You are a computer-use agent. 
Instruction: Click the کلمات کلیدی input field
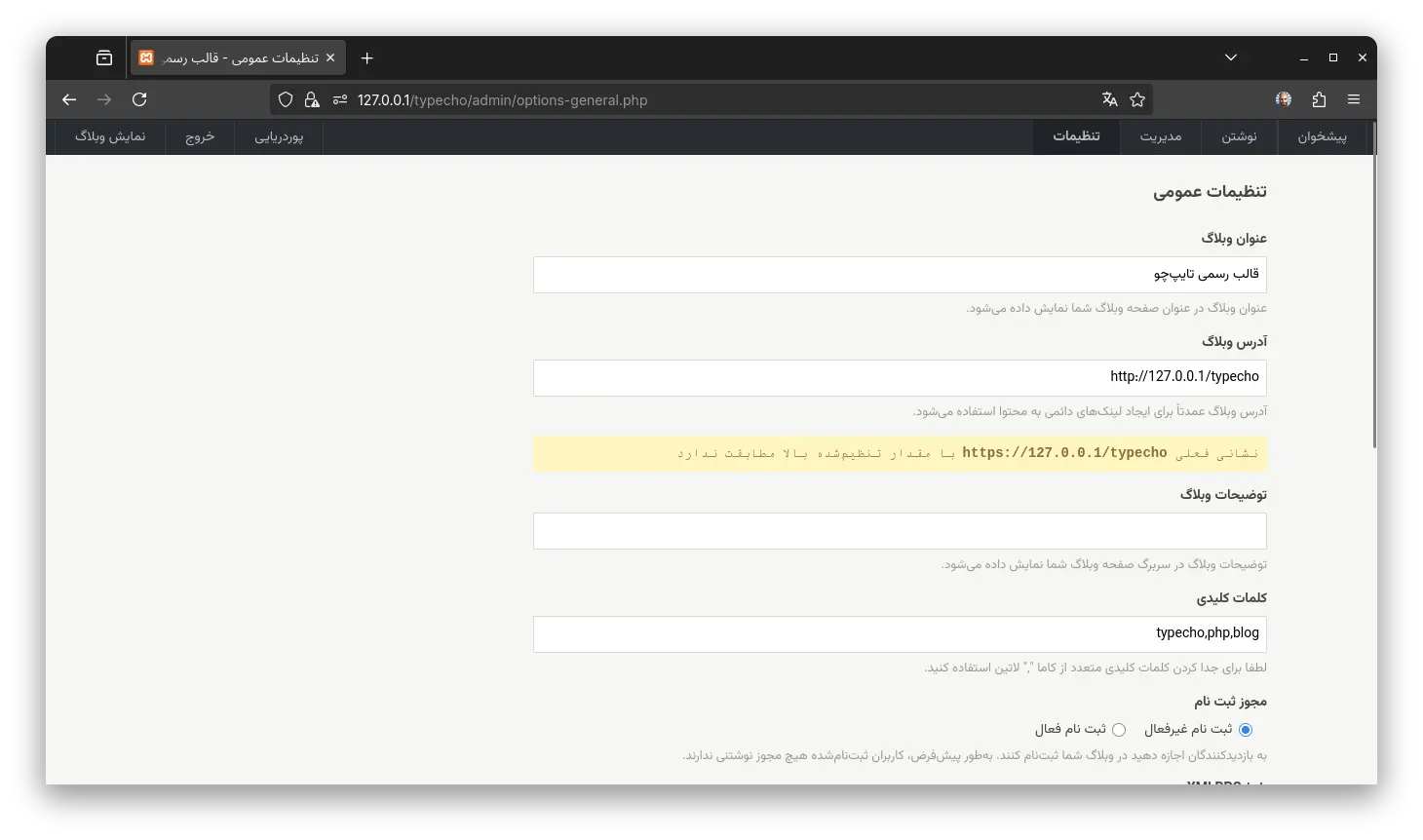pyautogui.click(x=899, y=633)
